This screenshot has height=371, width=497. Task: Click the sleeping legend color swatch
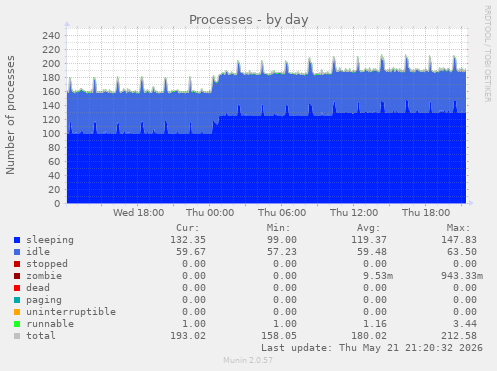click(x=17, y=240)
